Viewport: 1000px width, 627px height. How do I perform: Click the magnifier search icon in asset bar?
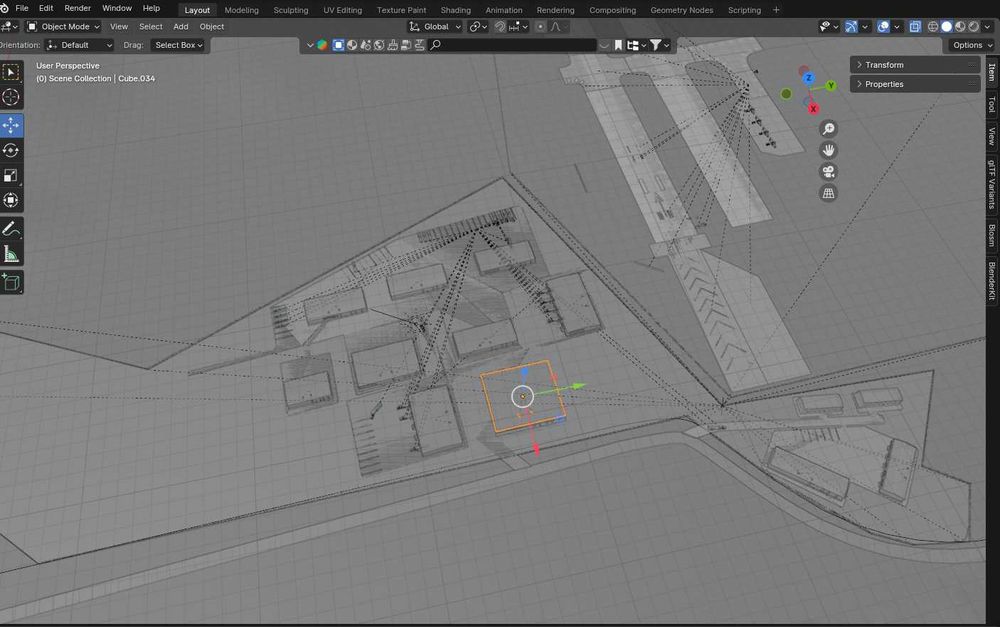(x=436, y=45)
